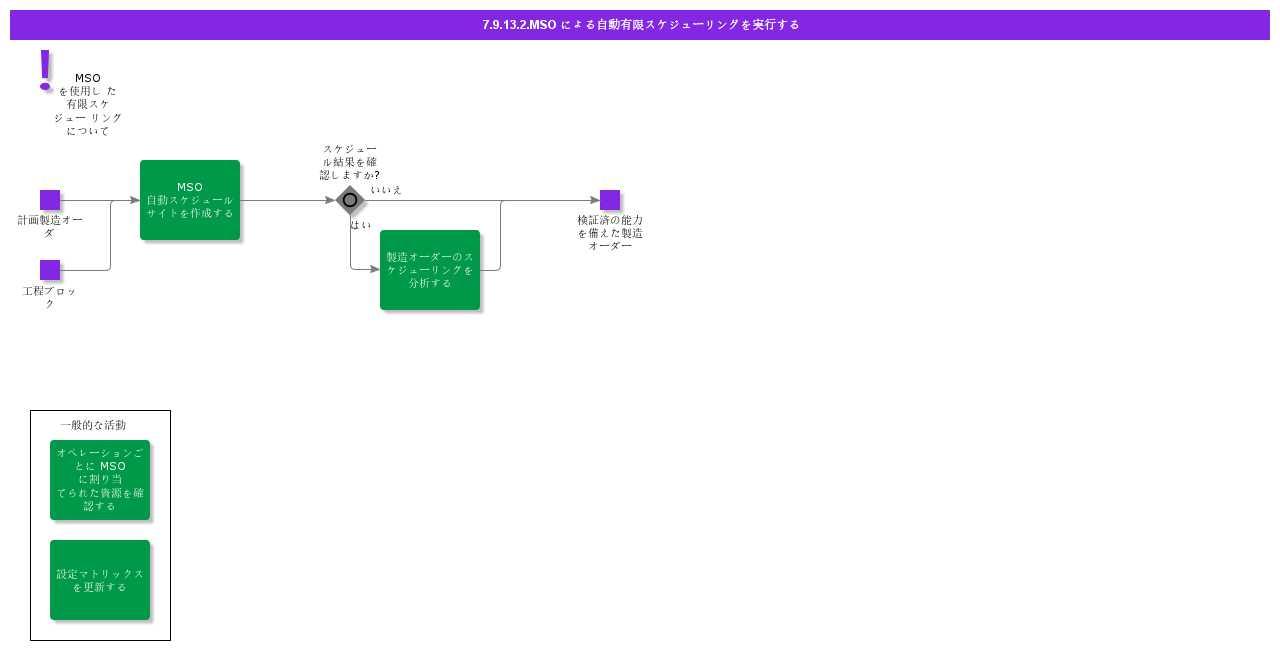Click the 検証済の能力を備えた製造オーダー output icon
The height and width of the screenshot is (650, 1280).
(610, 200)
